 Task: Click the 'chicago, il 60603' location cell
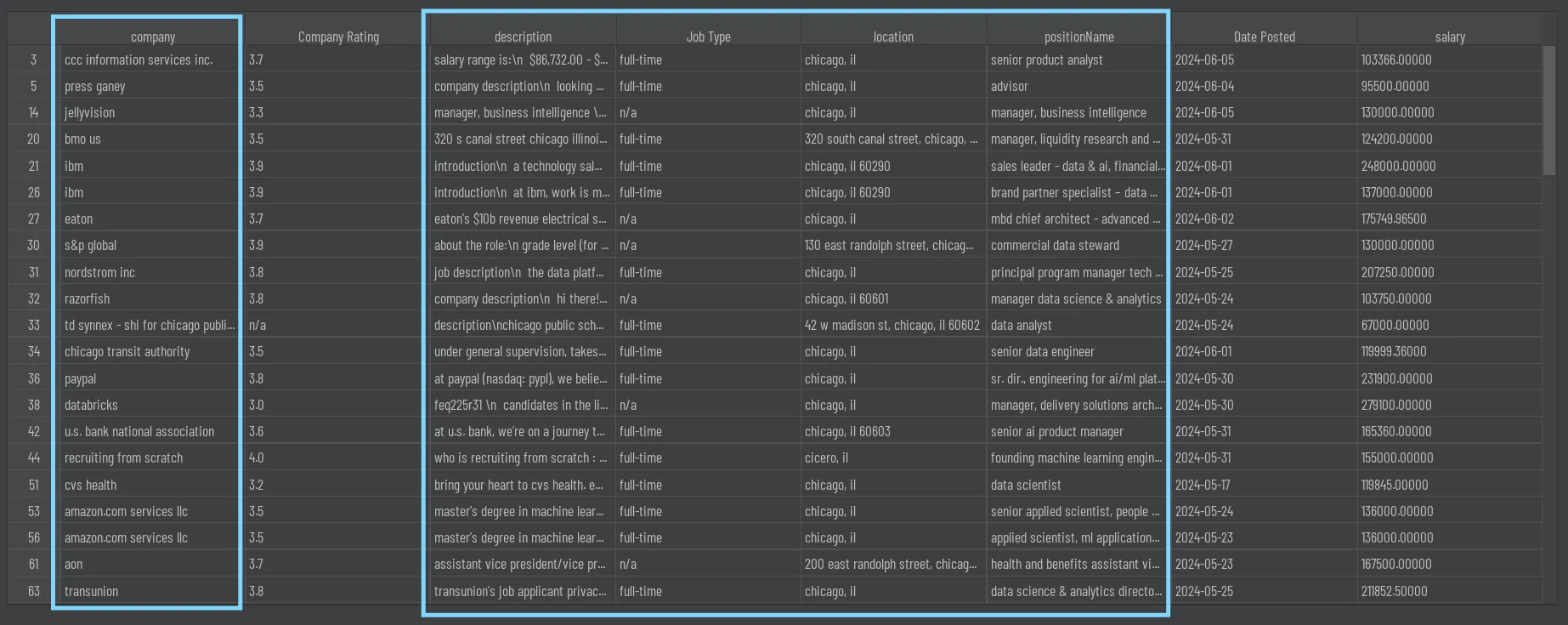tap(893, 431)
